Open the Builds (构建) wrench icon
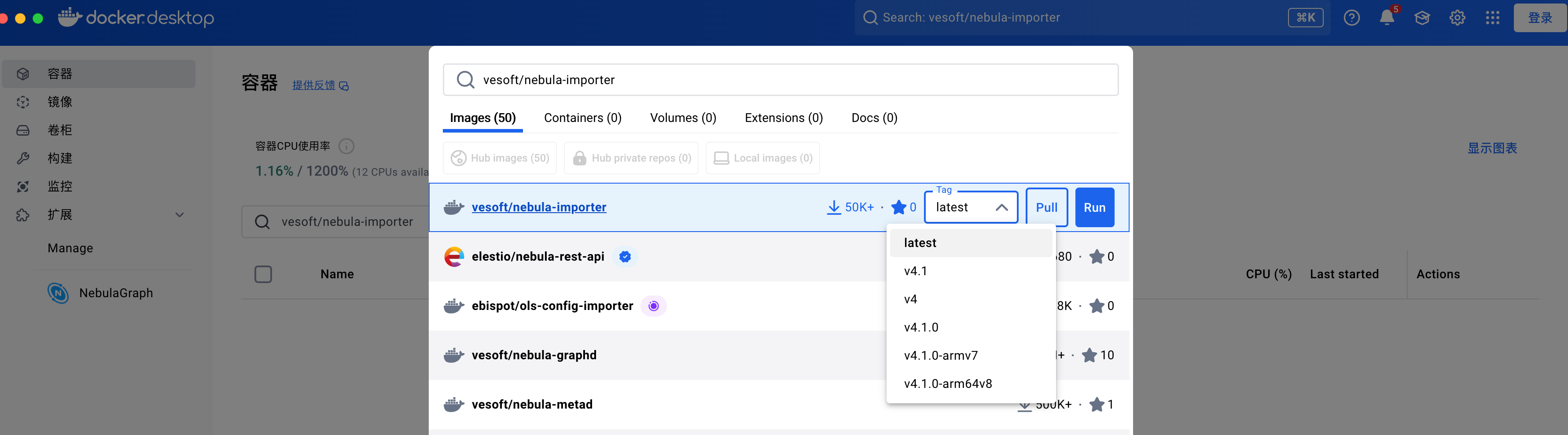The image size is (1568, 435). point(23,158)
